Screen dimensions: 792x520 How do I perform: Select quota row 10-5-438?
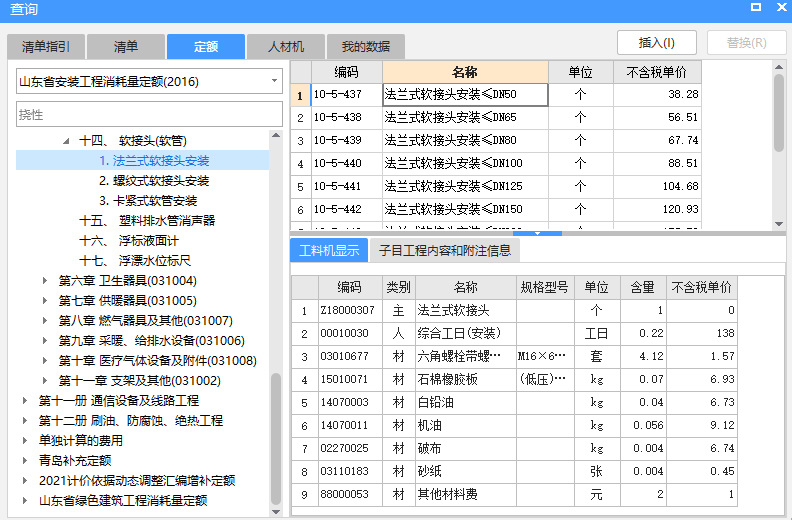[346, 118]
